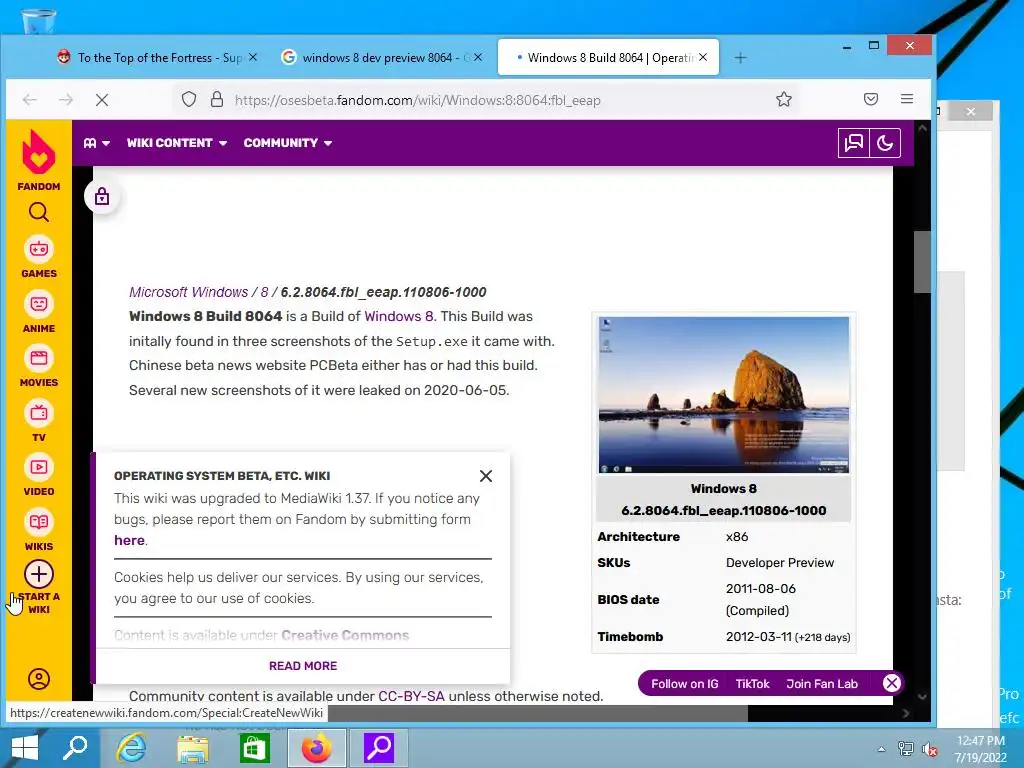Click the breadcrumb link 8
The image size is (1024, 768).
click(x=264, y=292)
